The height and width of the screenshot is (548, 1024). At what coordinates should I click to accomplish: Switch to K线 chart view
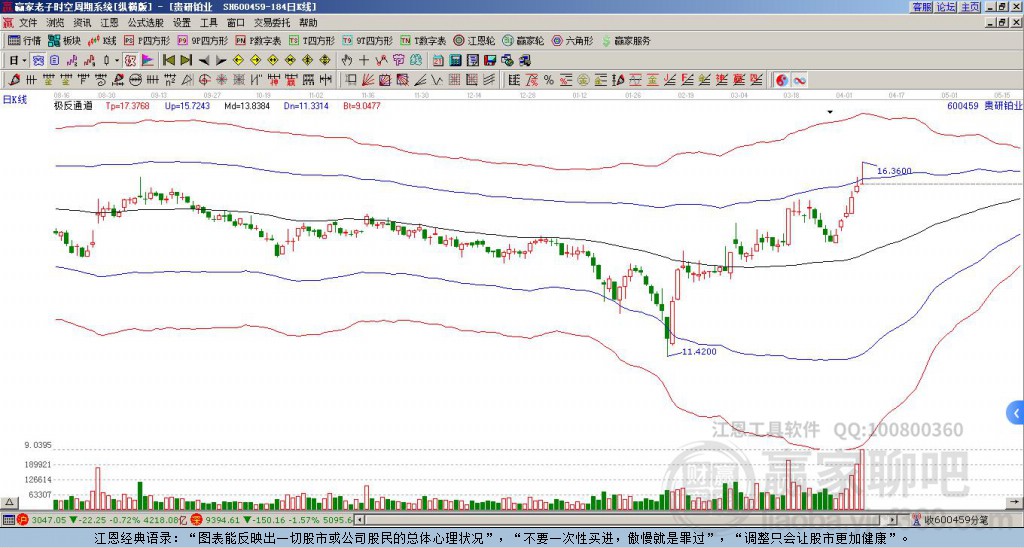[x=102, y=40]
